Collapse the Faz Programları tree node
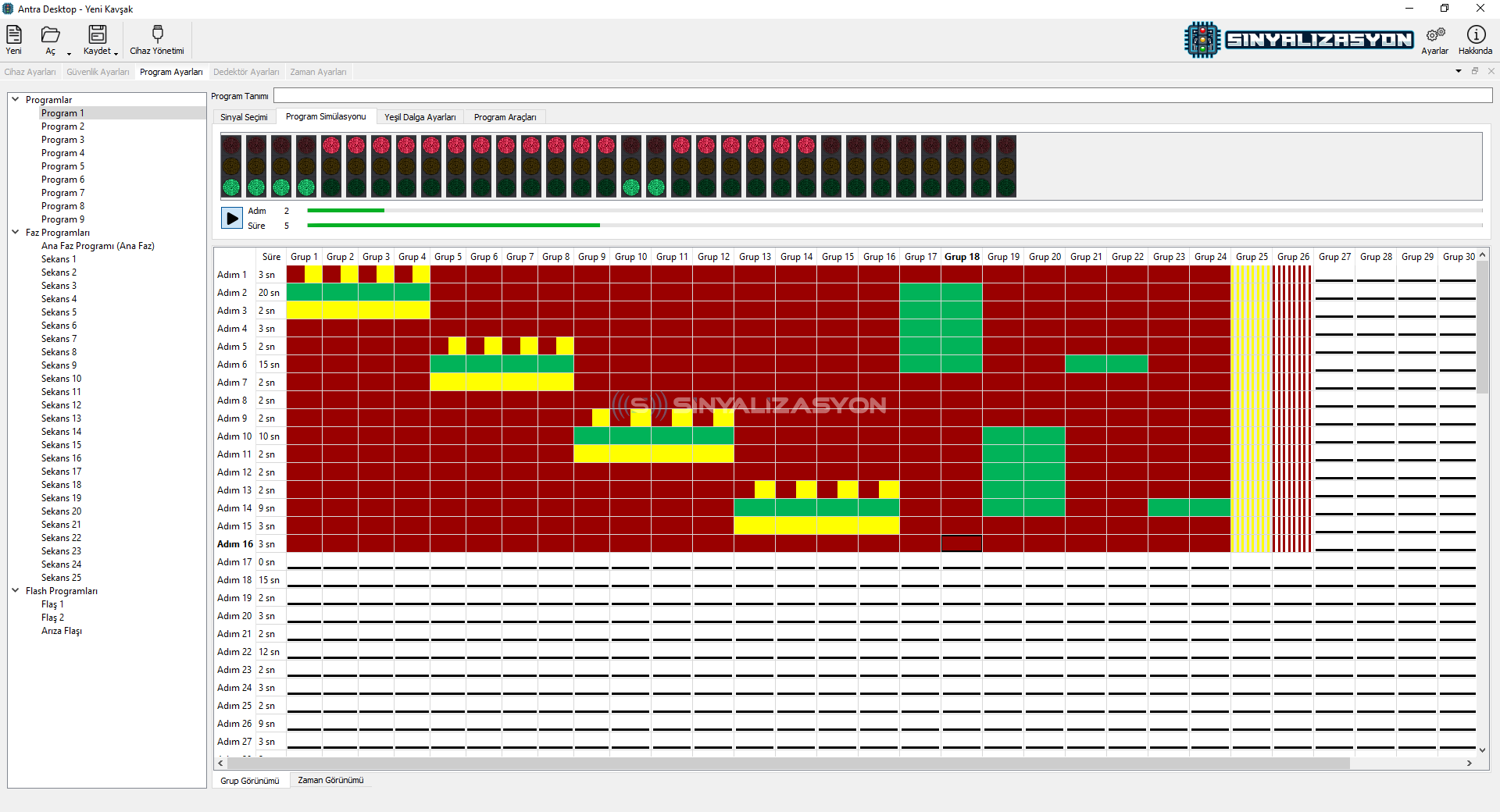Screen dimensions: 1500x812 coord(15,232)
